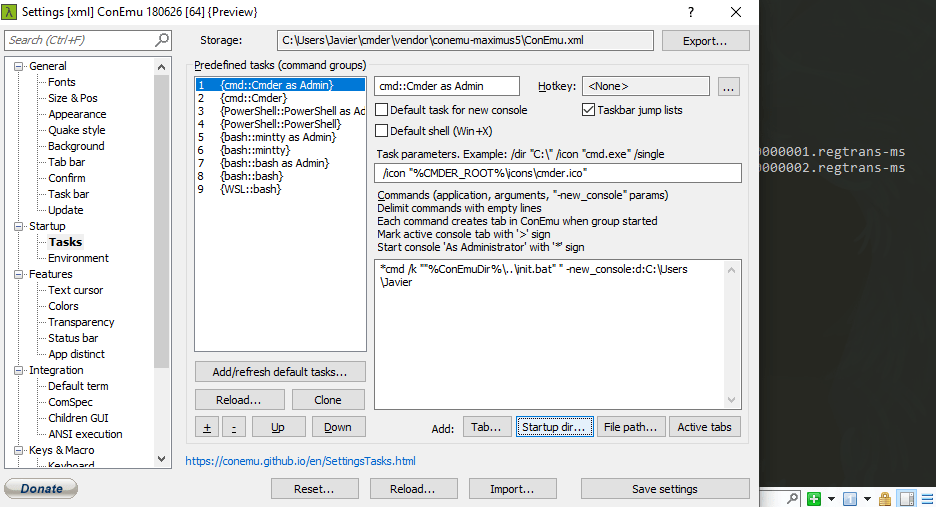Screen dimensions: 936x507
Task: Click the Active tabs button
Action: pos(704,427)
